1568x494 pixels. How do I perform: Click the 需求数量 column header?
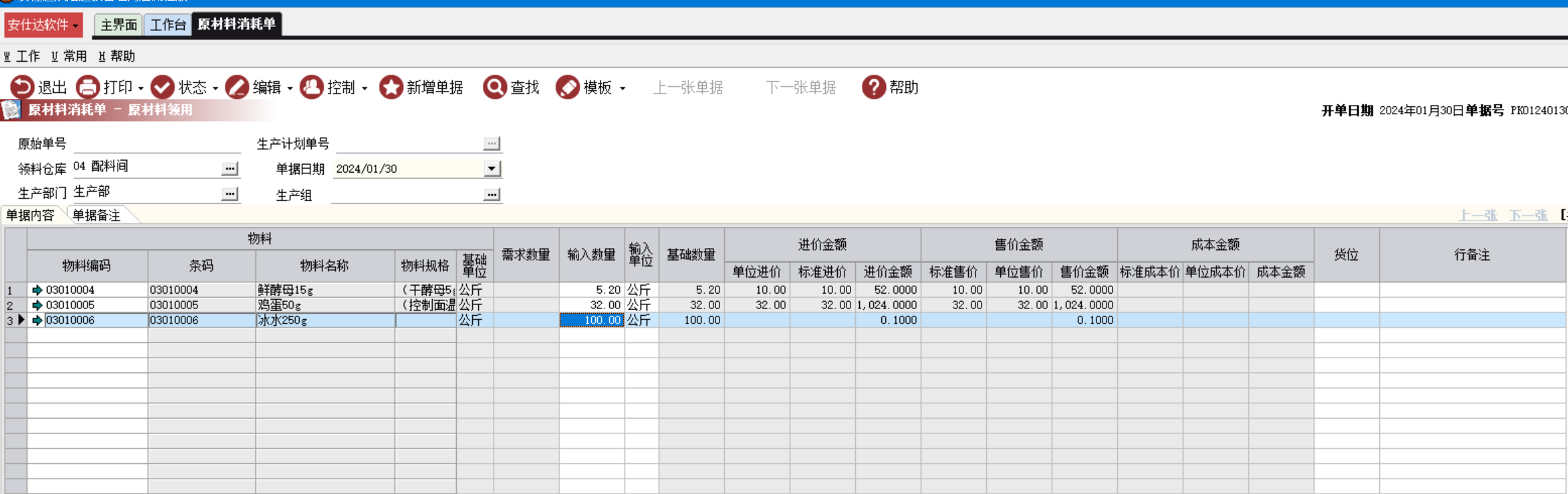[526, 255]
